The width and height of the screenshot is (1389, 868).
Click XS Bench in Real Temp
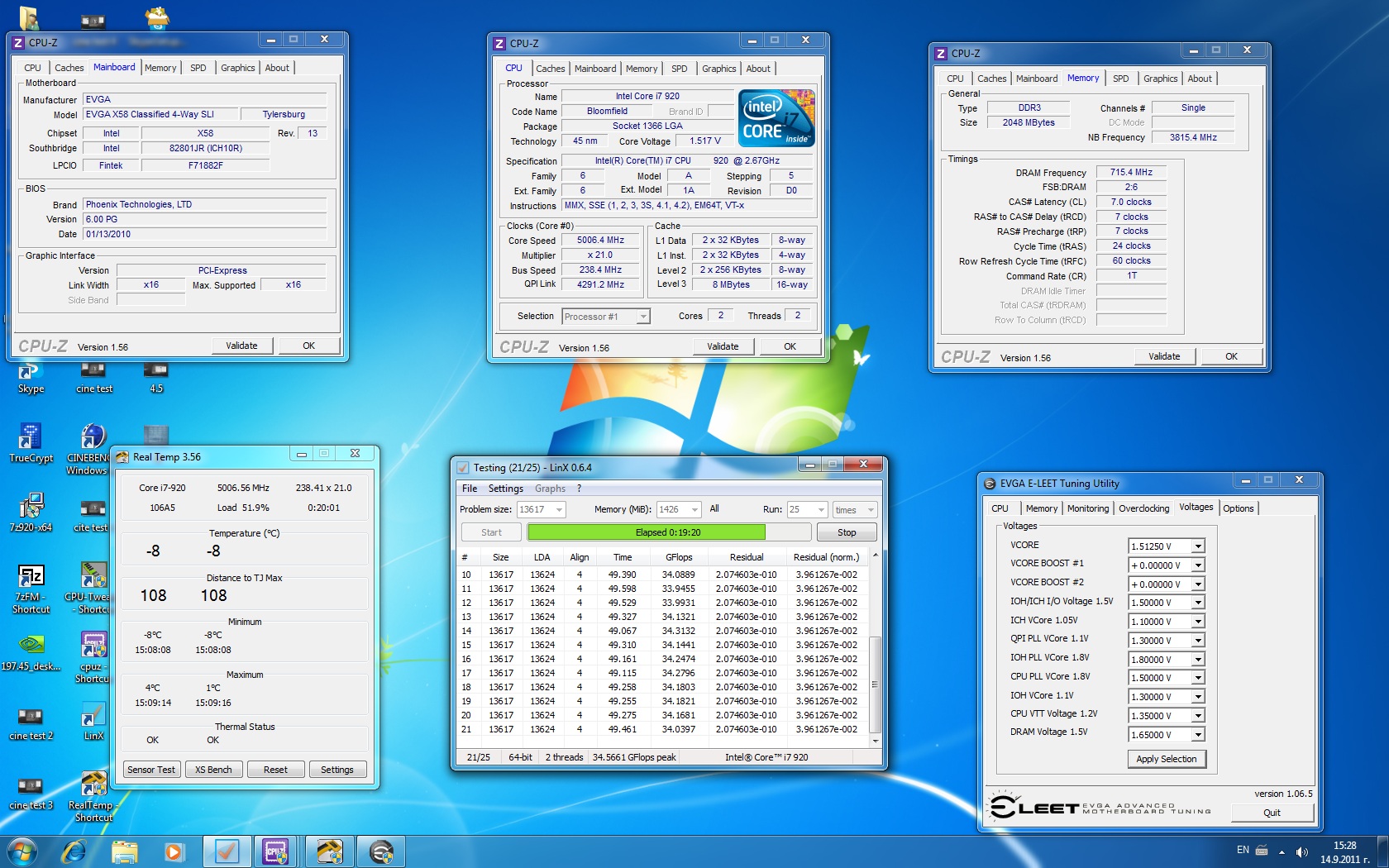pos(213,770)
